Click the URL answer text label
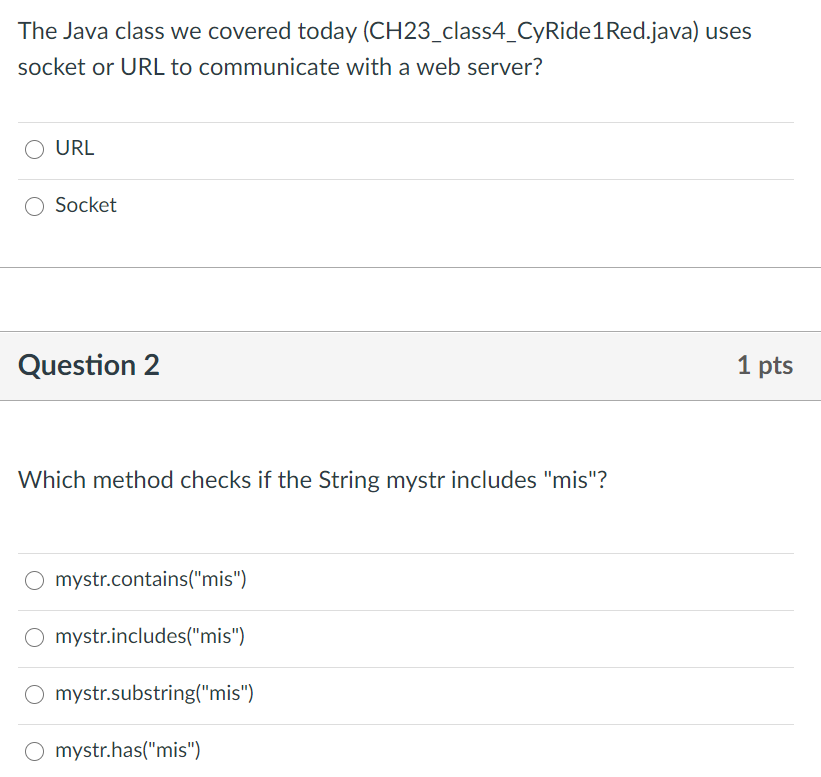The width and height of the screenshot is (821, 777). pyautogui.click(x=75, y=148)
